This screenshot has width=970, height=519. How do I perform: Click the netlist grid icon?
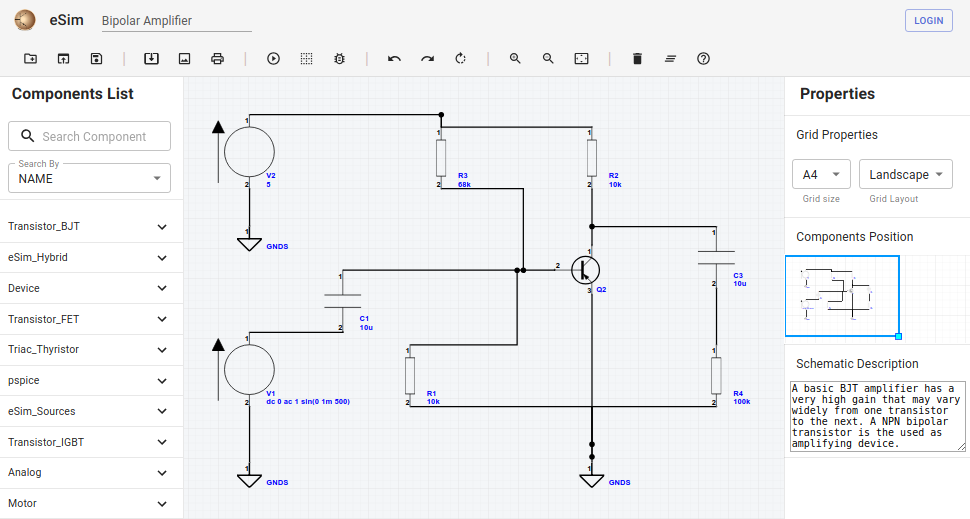tap(306, 59)
